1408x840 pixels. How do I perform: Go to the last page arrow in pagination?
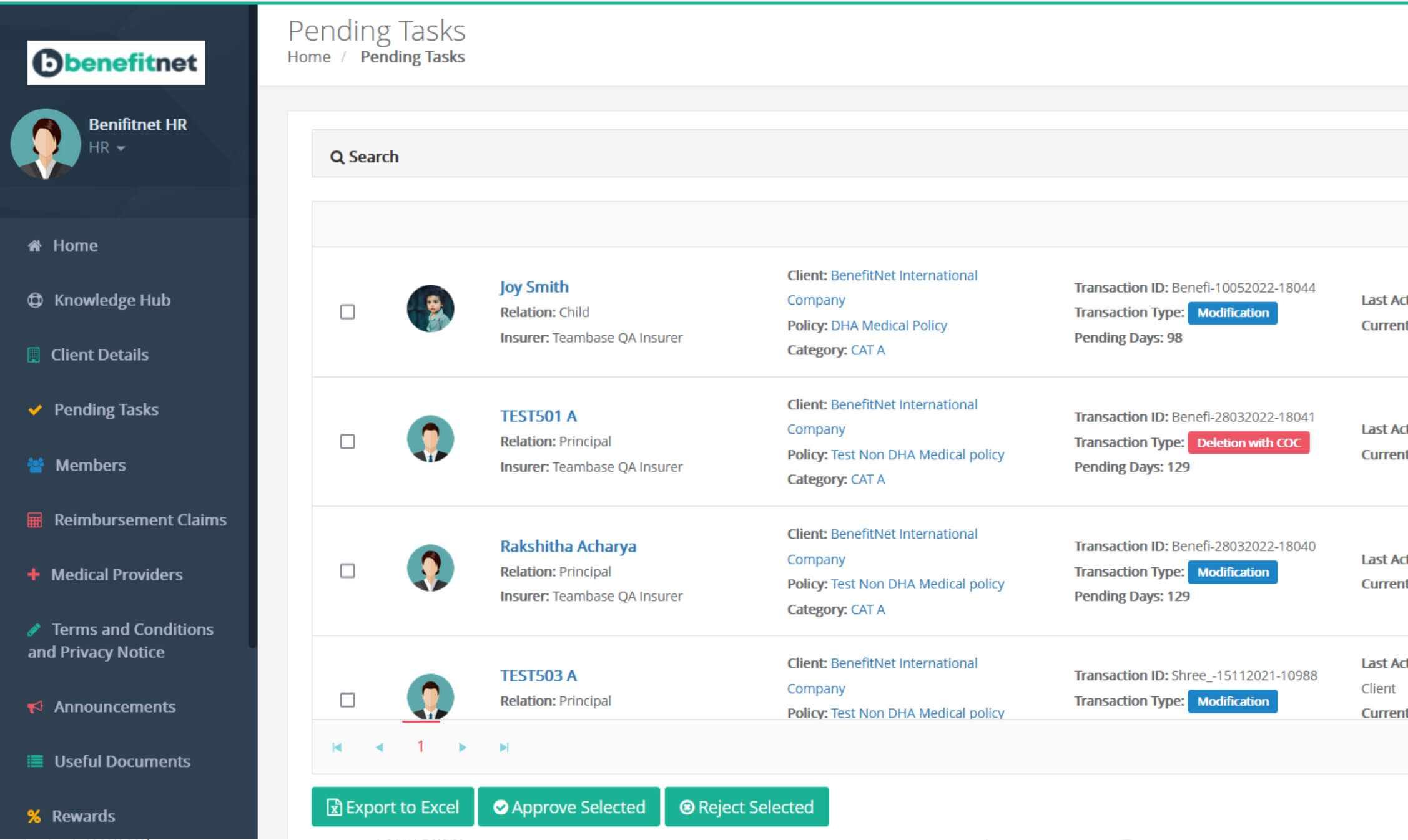point(504,747)
